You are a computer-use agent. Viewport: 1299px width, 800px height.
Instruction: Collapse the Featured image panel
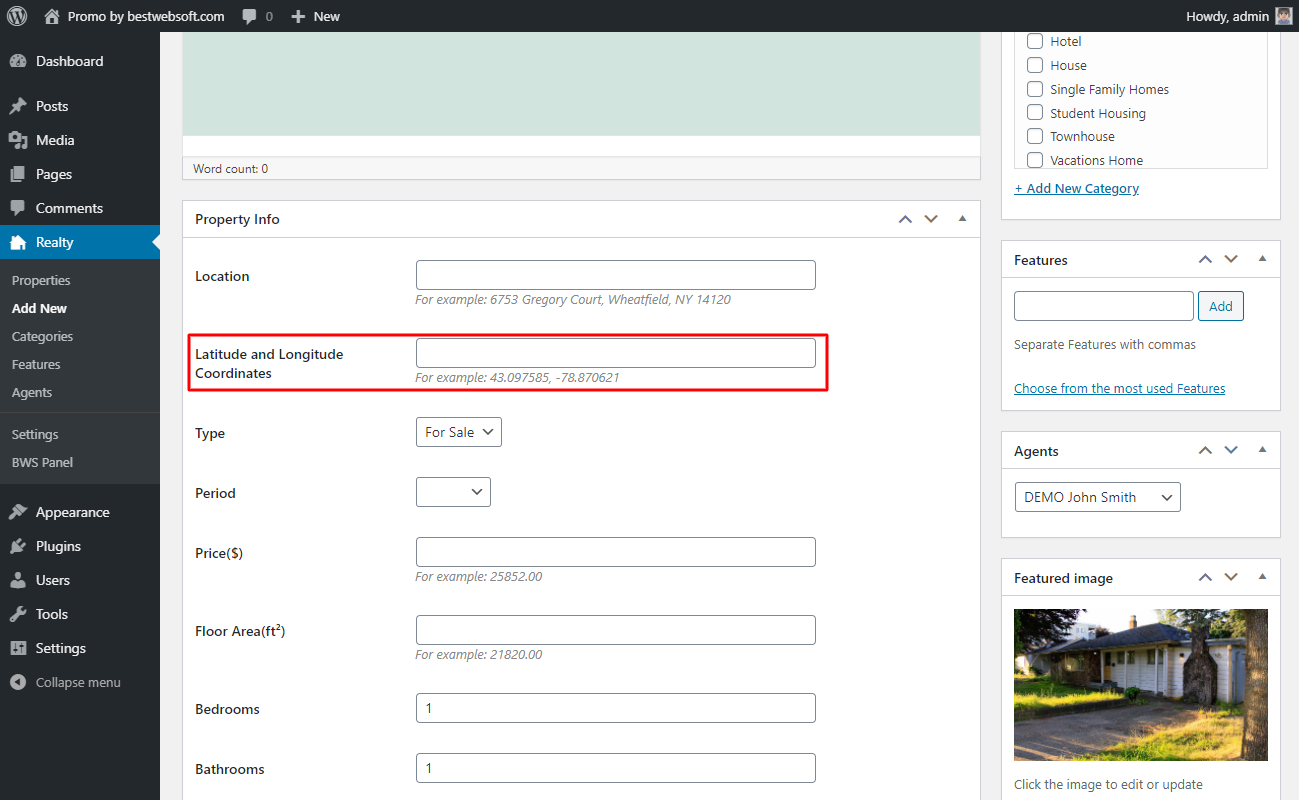(x=1262, y=577)
